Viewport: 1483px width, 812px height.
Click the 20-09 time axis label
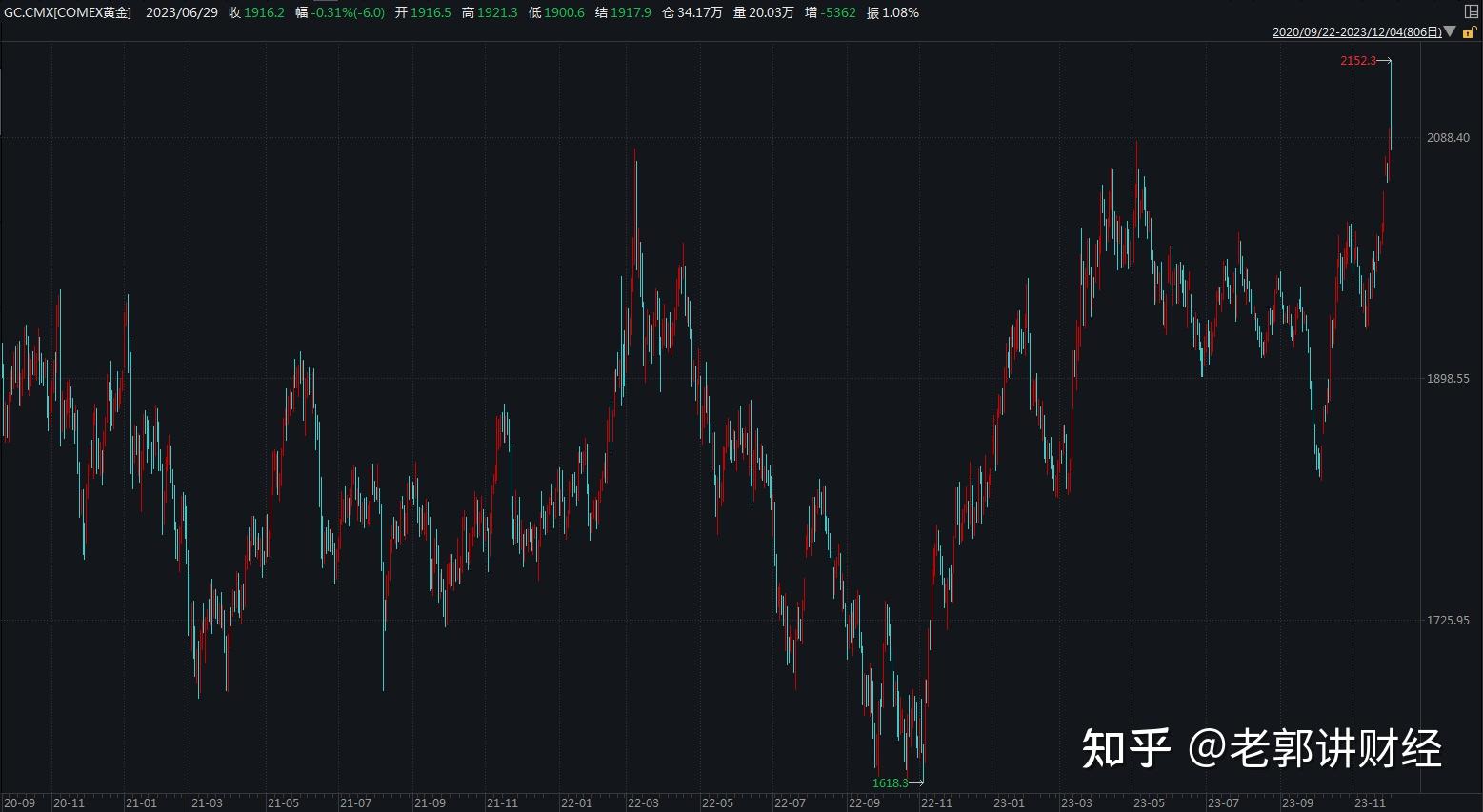[x=20, y=803]
